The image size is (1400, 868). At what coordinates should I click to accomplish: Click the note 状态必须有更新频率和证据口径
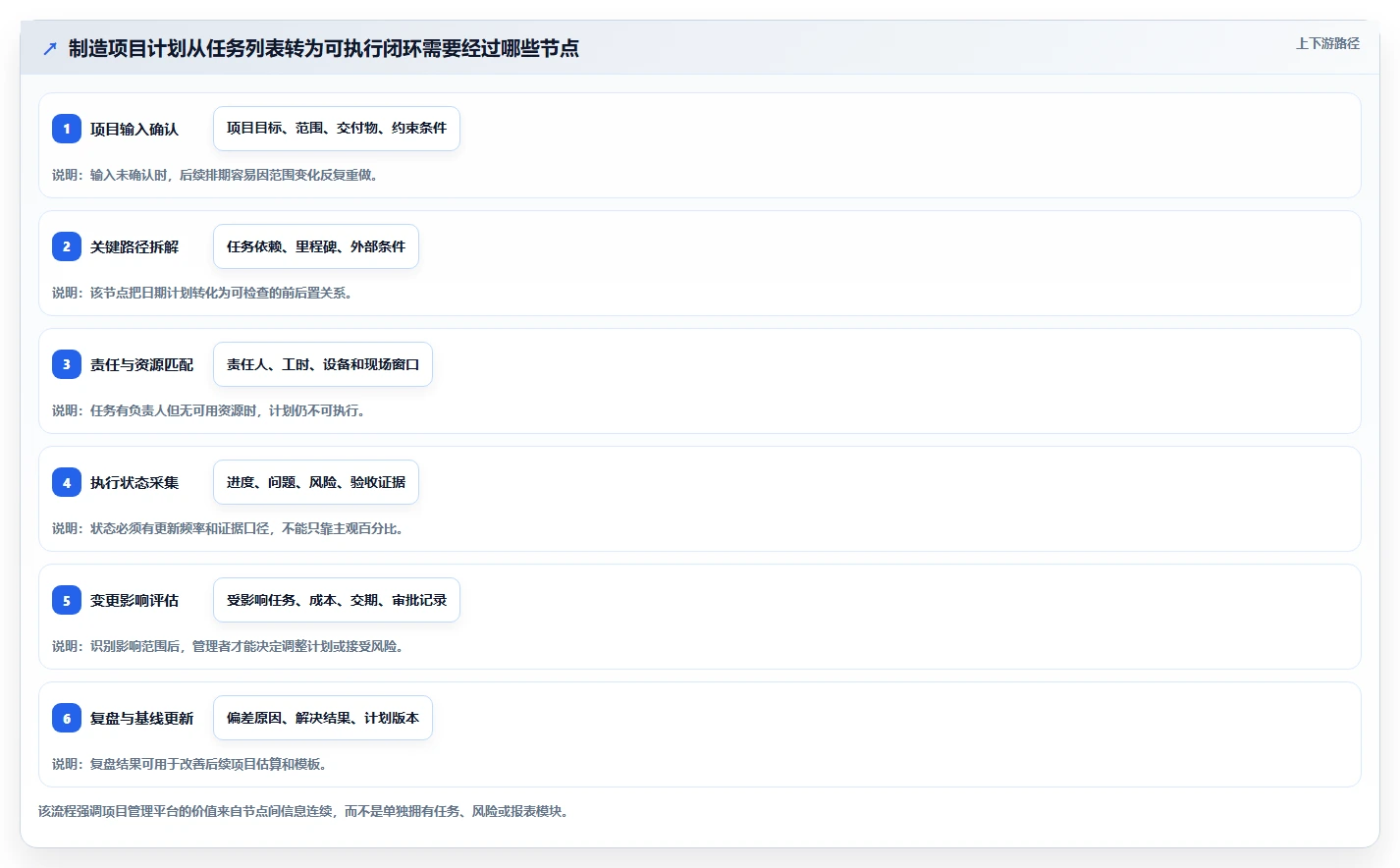[228, 528]
